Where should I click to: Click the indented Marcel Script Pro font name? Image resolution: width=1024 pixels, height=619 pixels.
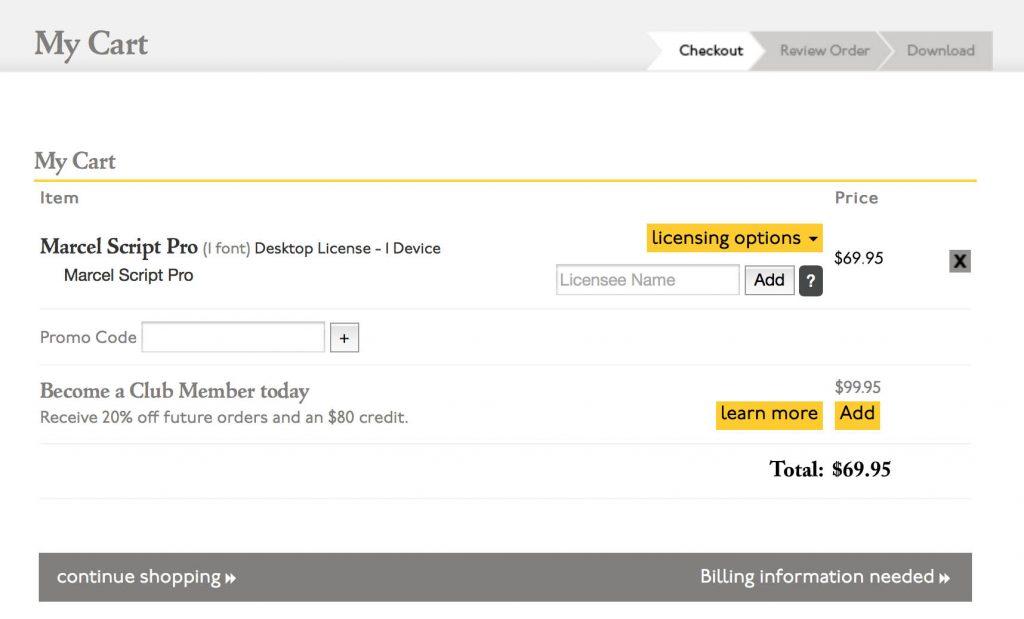click(129, 276)
